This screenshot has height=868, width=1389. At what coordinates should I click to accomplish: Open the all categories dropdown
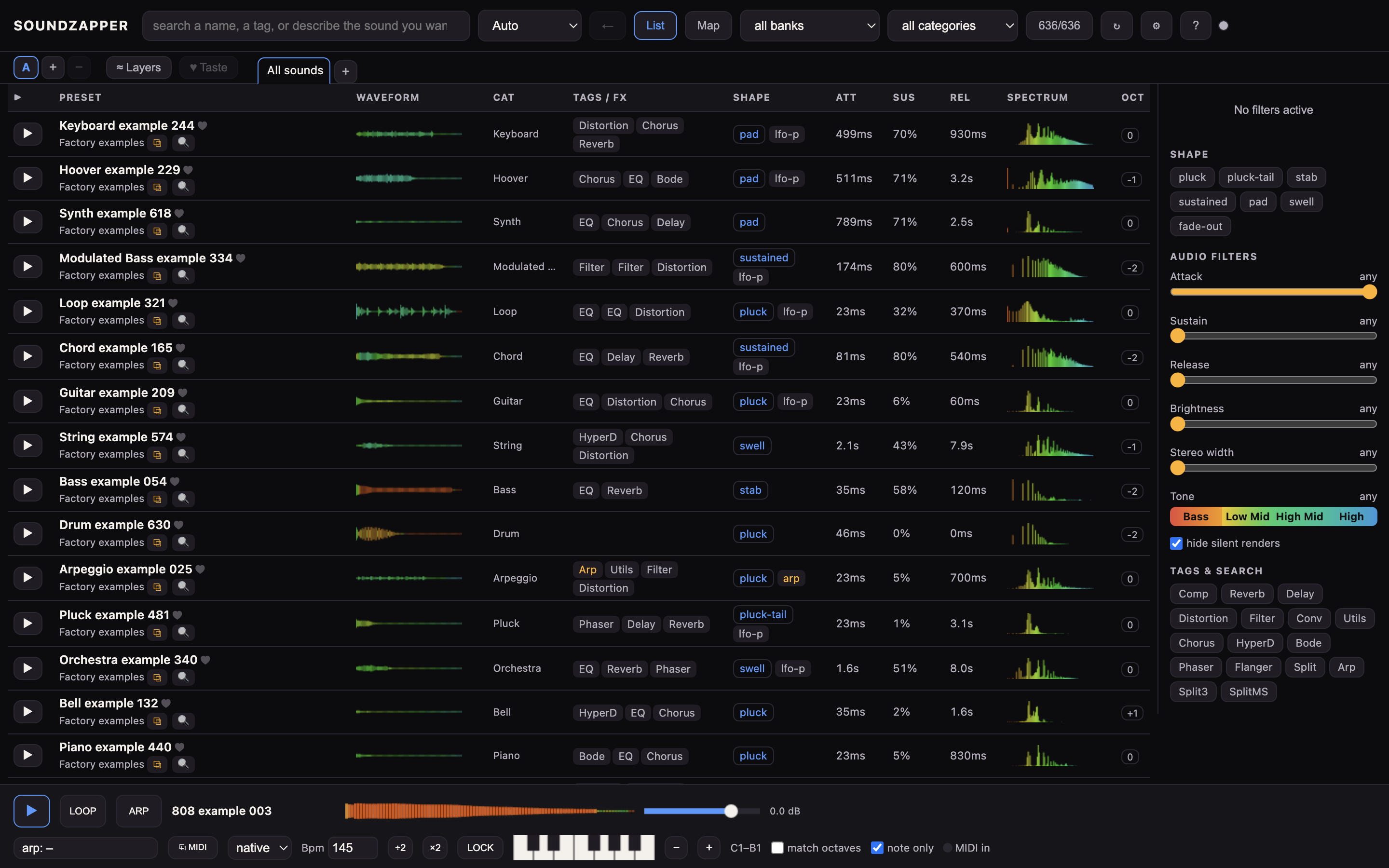(x=952, y=26)
